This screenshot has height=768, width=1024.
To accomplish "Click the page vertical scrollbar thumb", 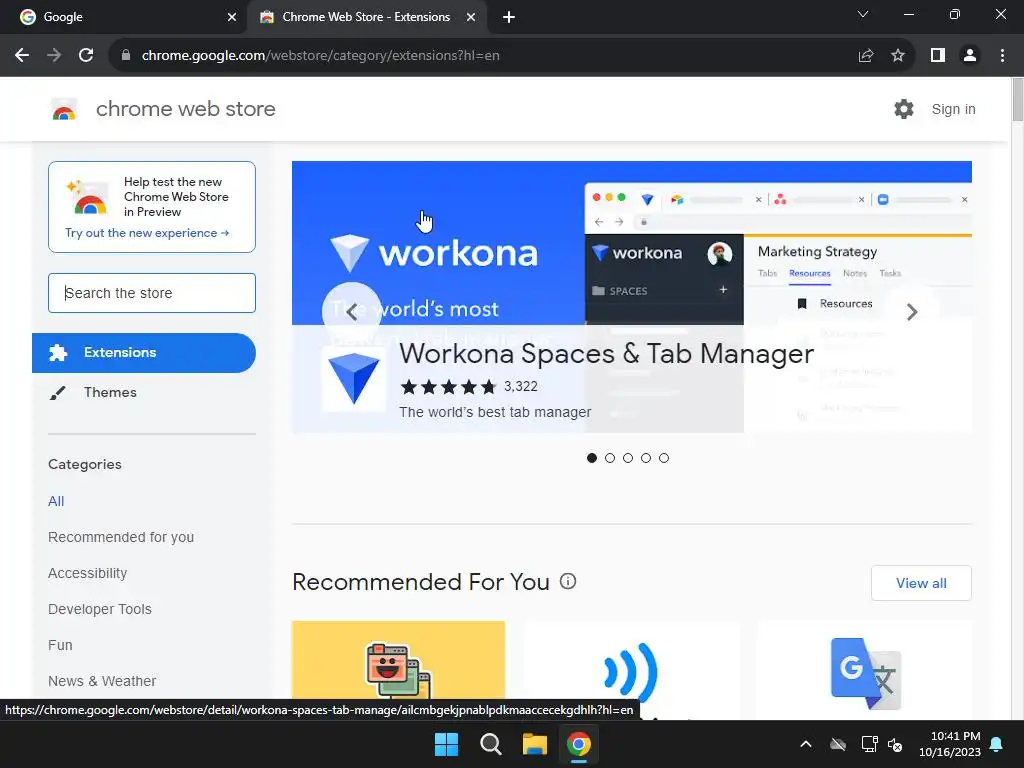I will point(1017,99).
